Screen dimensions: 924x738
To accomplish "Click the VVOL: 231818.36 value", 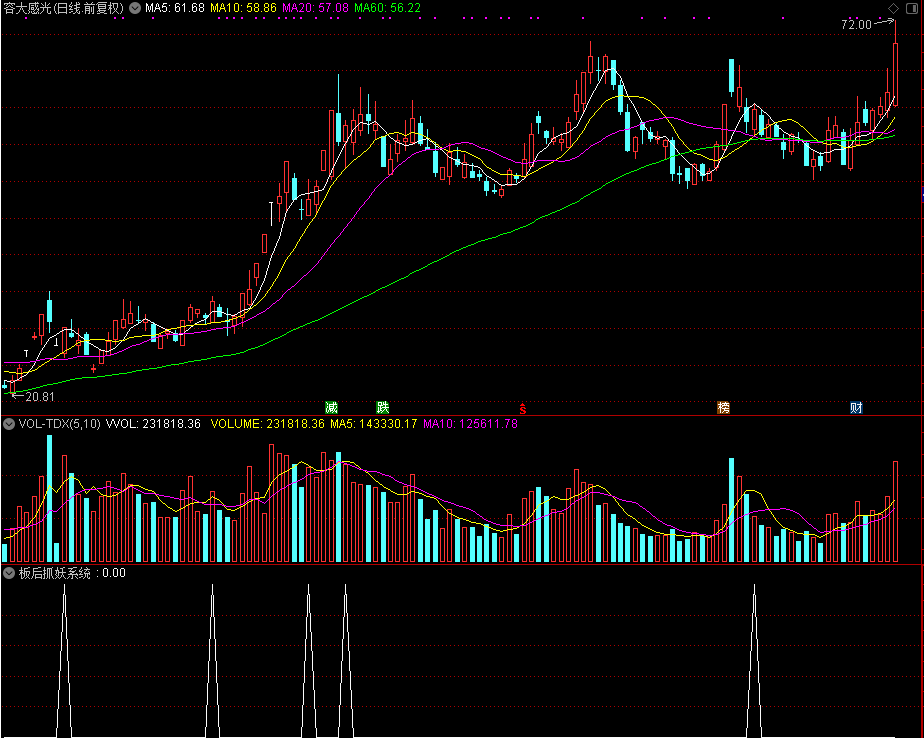I will (x=153, y=424).
